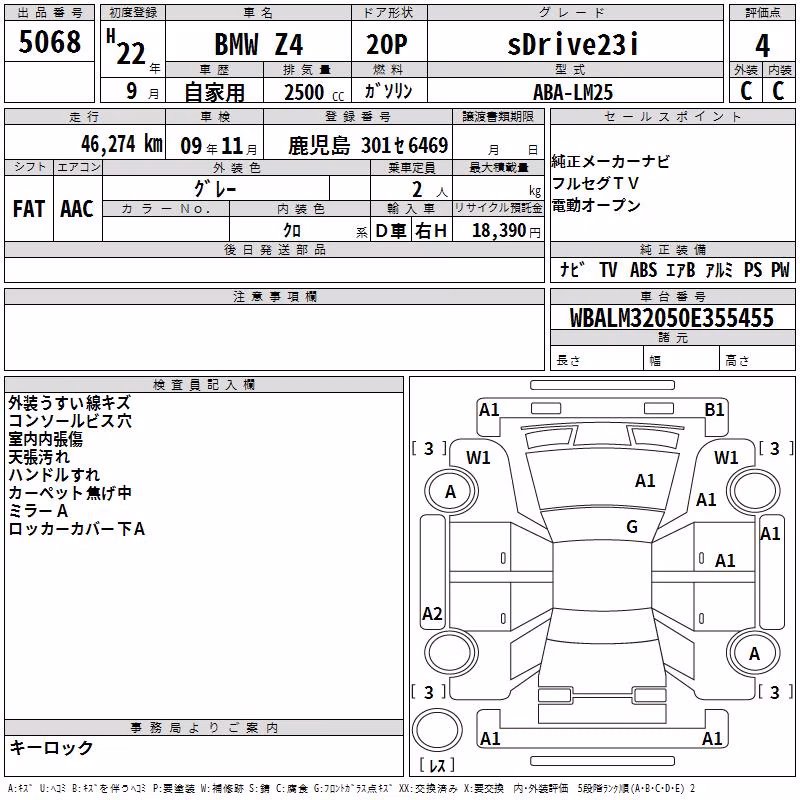Click interior color クロ
800x800 pixels.
[x=292, y=231]
